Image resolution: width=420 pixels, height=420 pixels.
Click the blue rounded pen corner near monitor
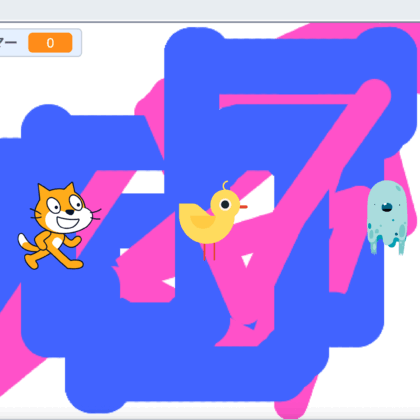(48, 120)
